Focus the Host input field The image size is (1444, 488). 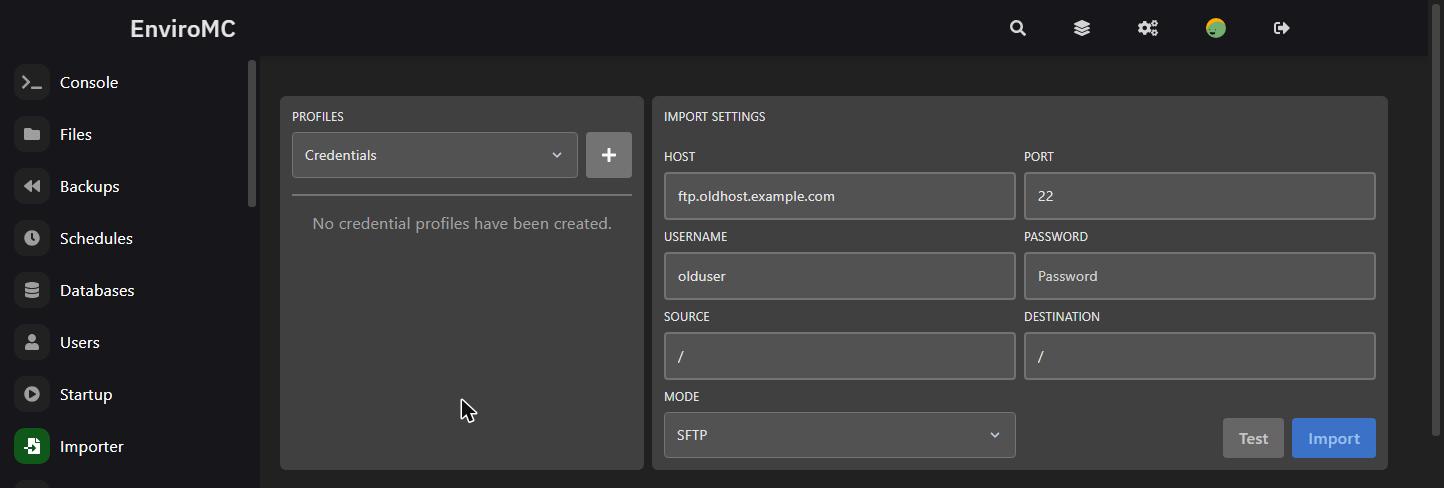[x=840, y=196]
